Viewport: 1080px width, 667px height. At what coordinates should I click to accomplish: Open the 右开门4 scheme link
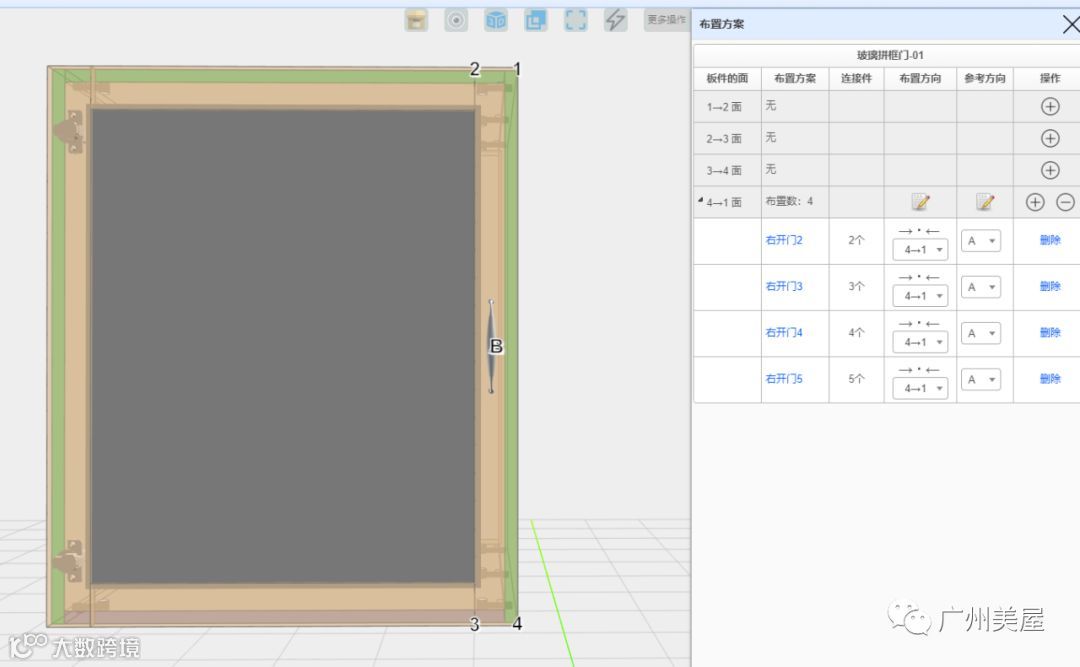point(784,333)
